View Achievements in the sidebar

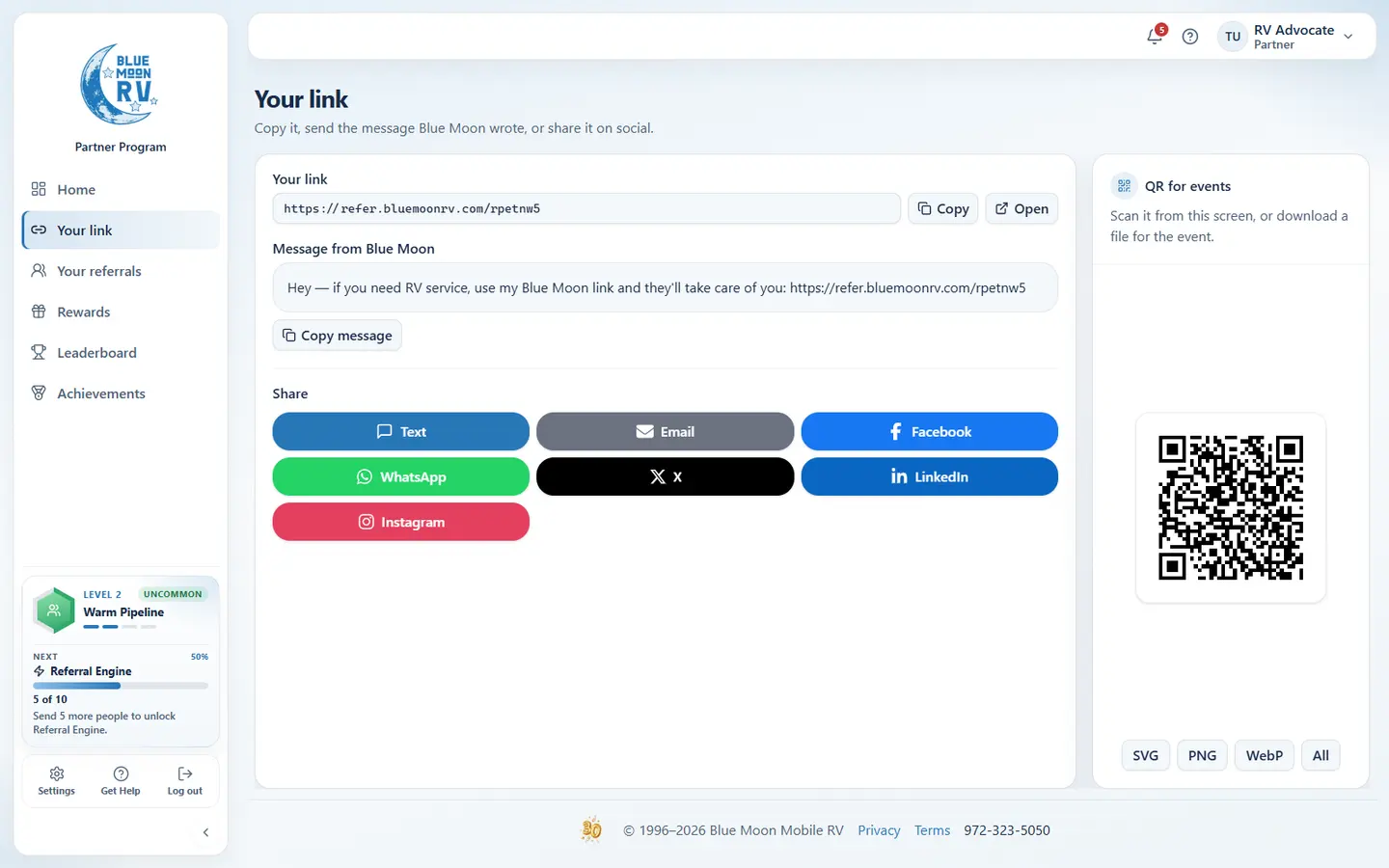[121, 393]
